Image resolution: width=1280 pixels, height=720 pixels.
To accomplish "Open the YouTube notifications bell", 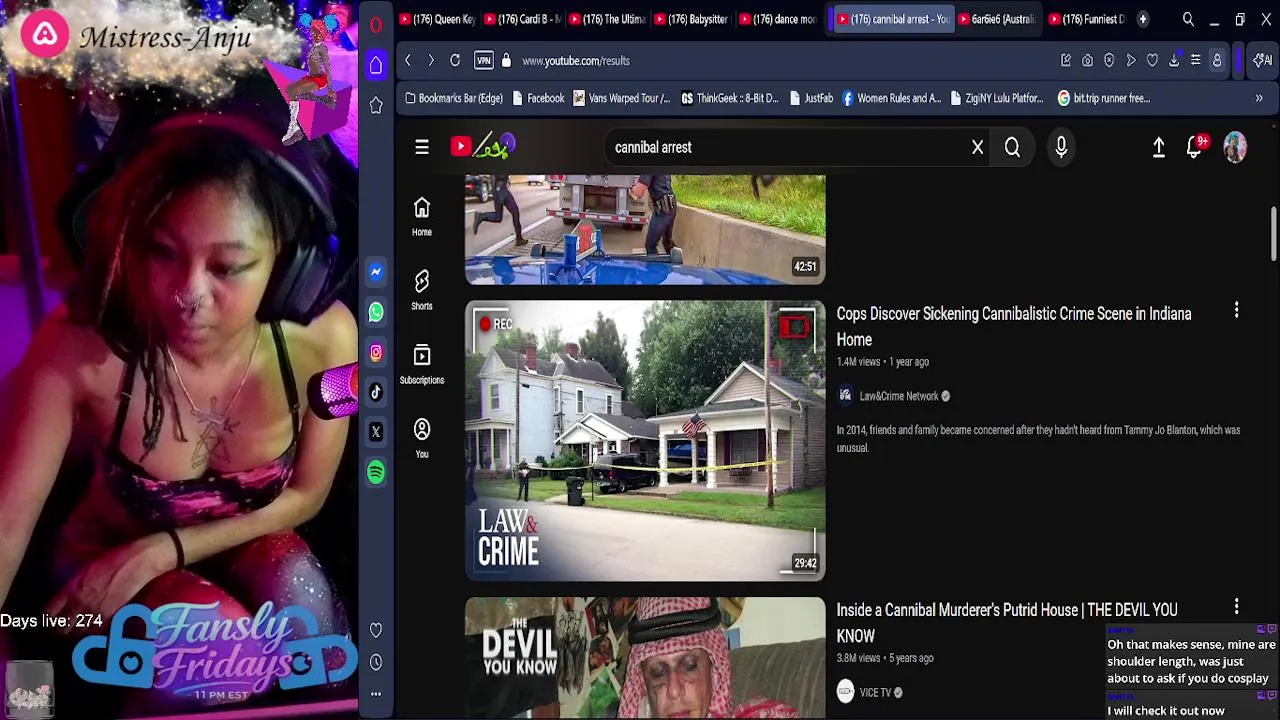I will point(1196,147).
